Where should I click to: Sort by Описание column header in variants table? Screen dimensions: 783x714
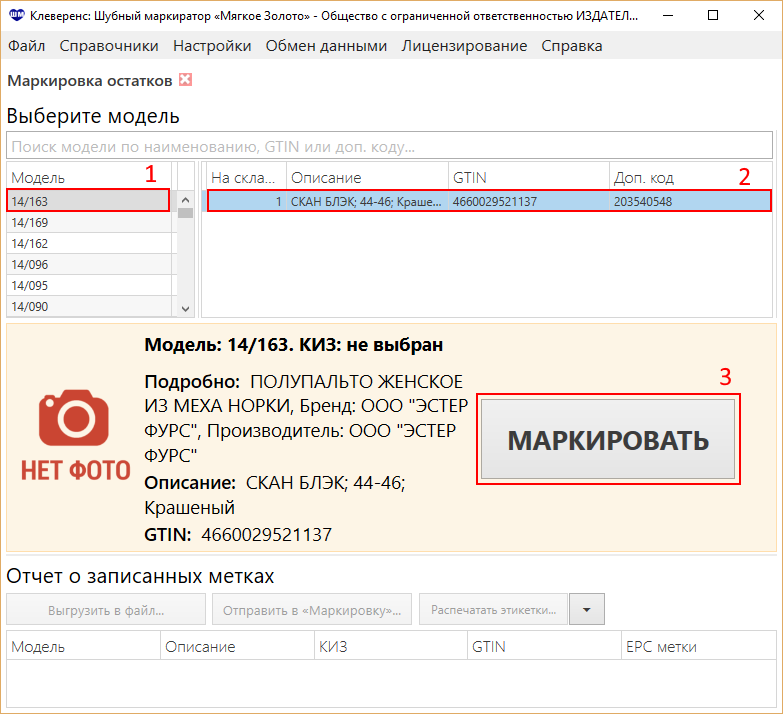point(367,177)
